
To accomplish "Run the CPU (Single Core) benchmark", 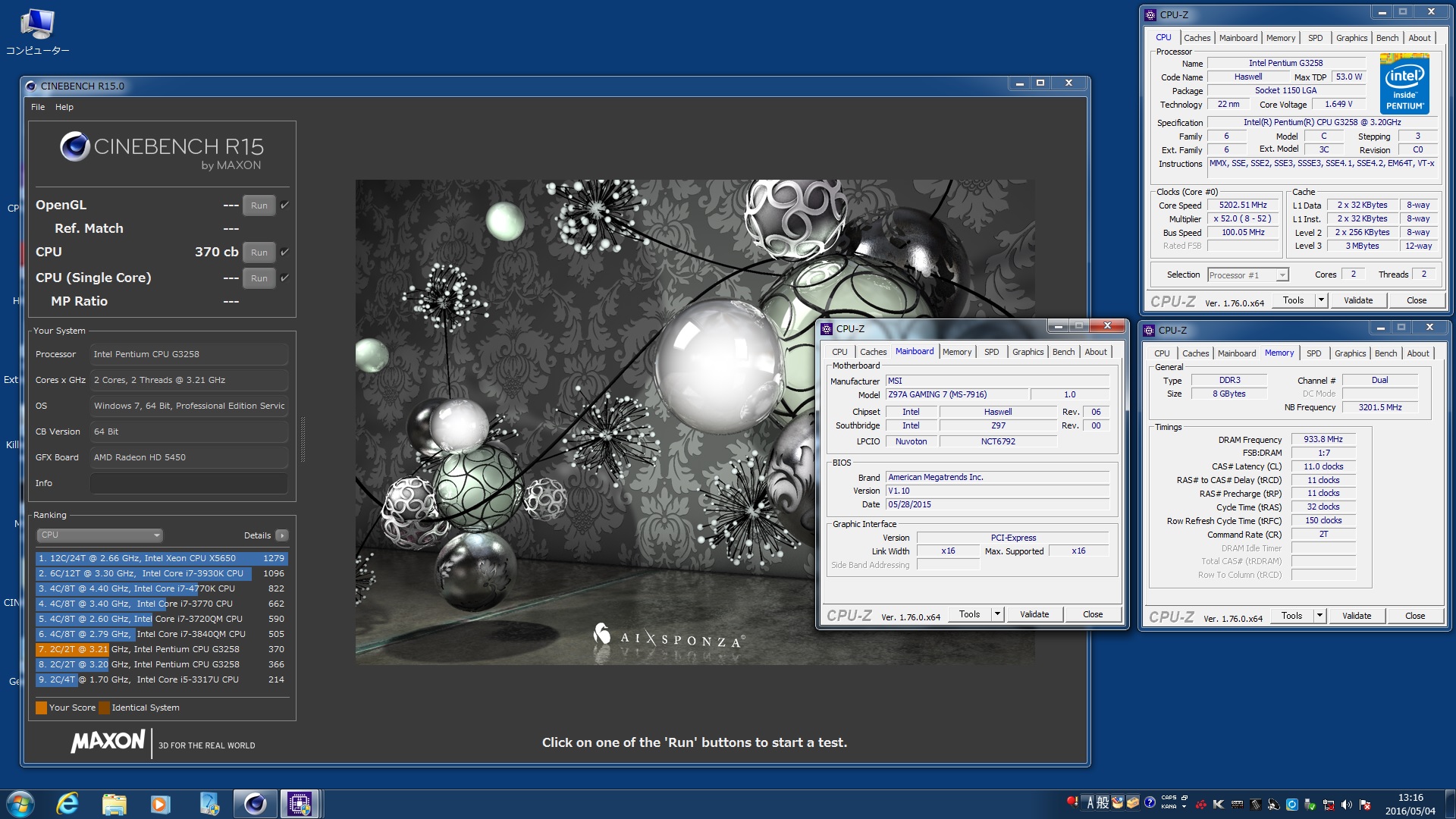I will (259, 278).
